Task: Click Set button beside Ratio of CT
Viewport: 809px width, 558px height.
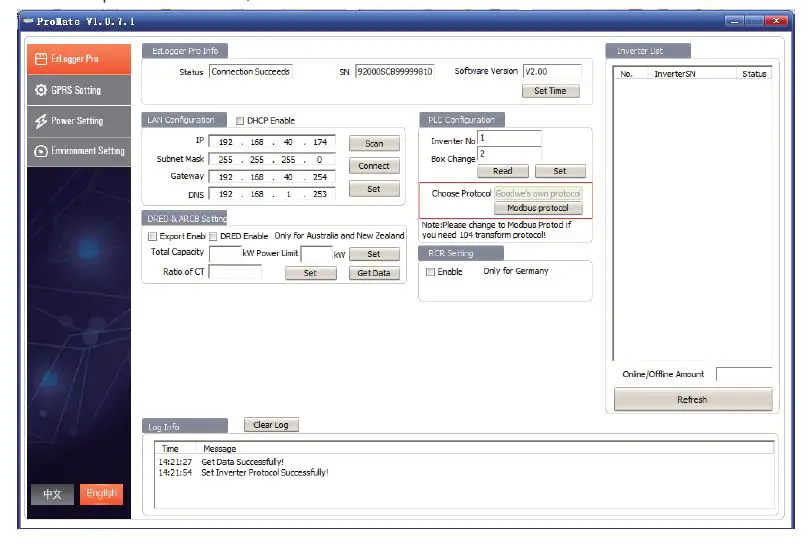Action: click(x=311, y=273)
